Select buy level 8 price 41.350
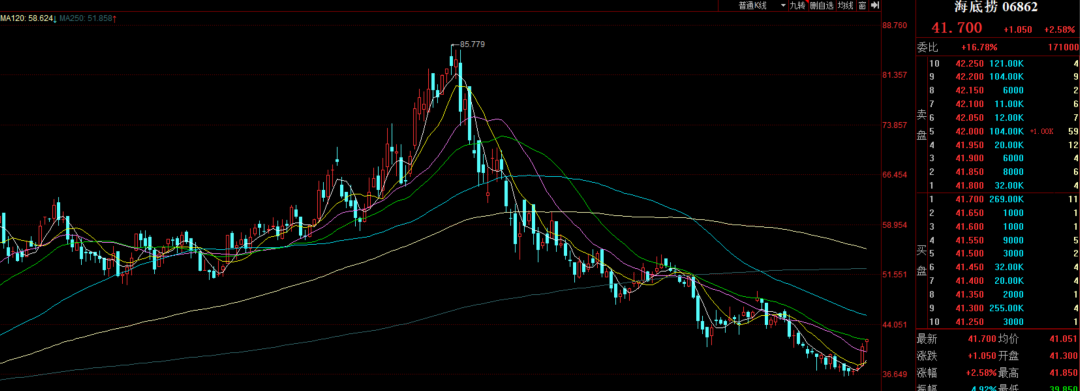The width and height of the screenshot is (1080, 391). pyautogui.click(x=969, y=295)
